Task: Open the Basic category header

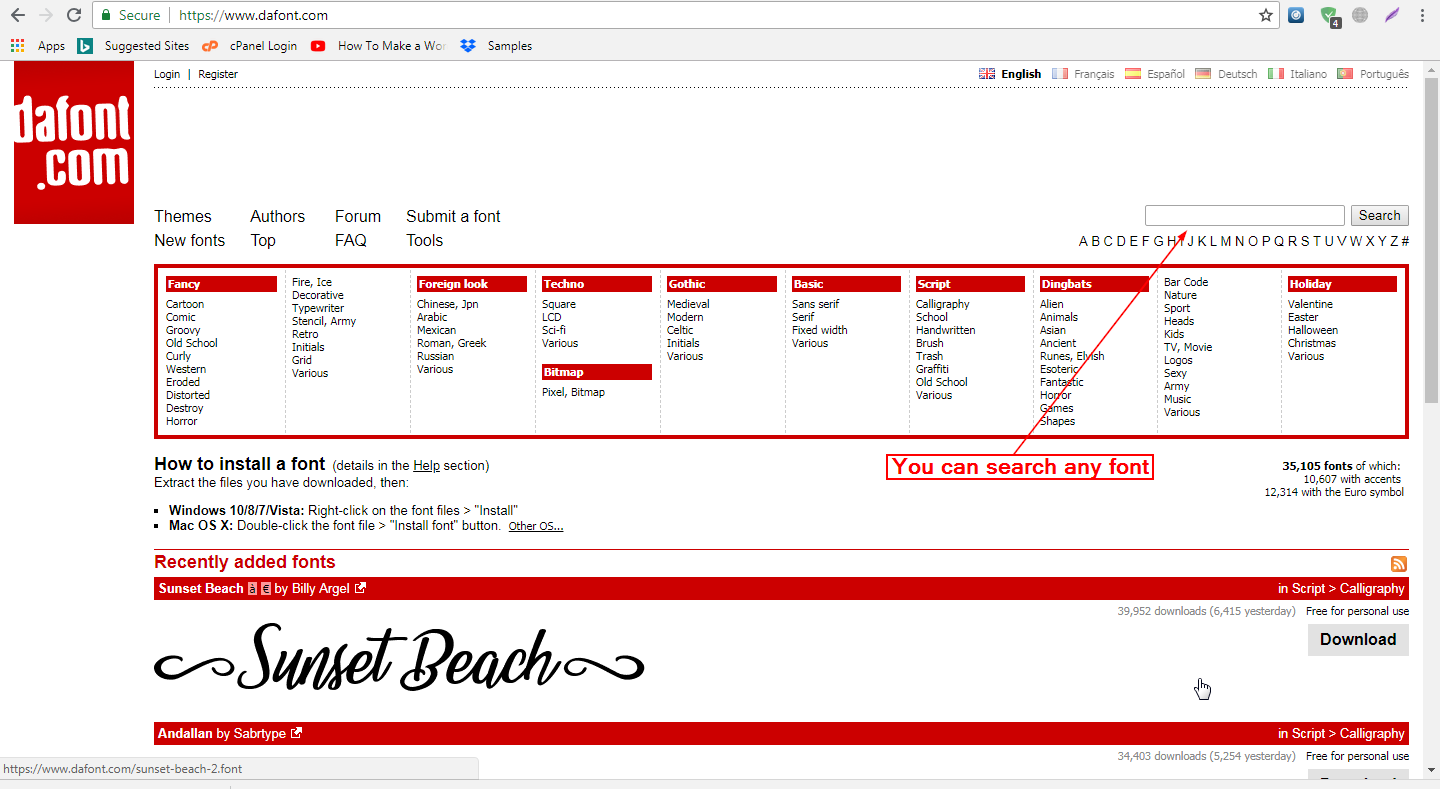Action: 846,284
